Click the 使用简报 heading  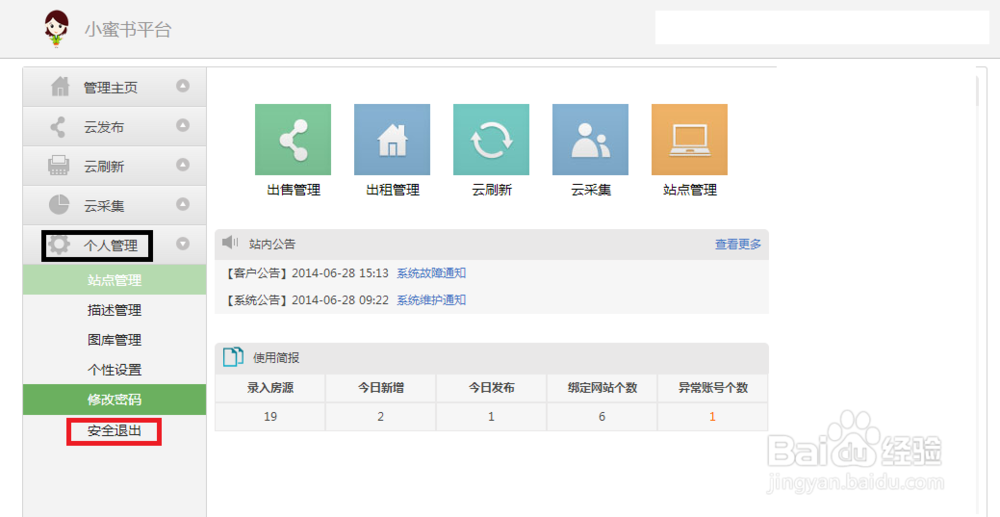[x=276, y=358]
